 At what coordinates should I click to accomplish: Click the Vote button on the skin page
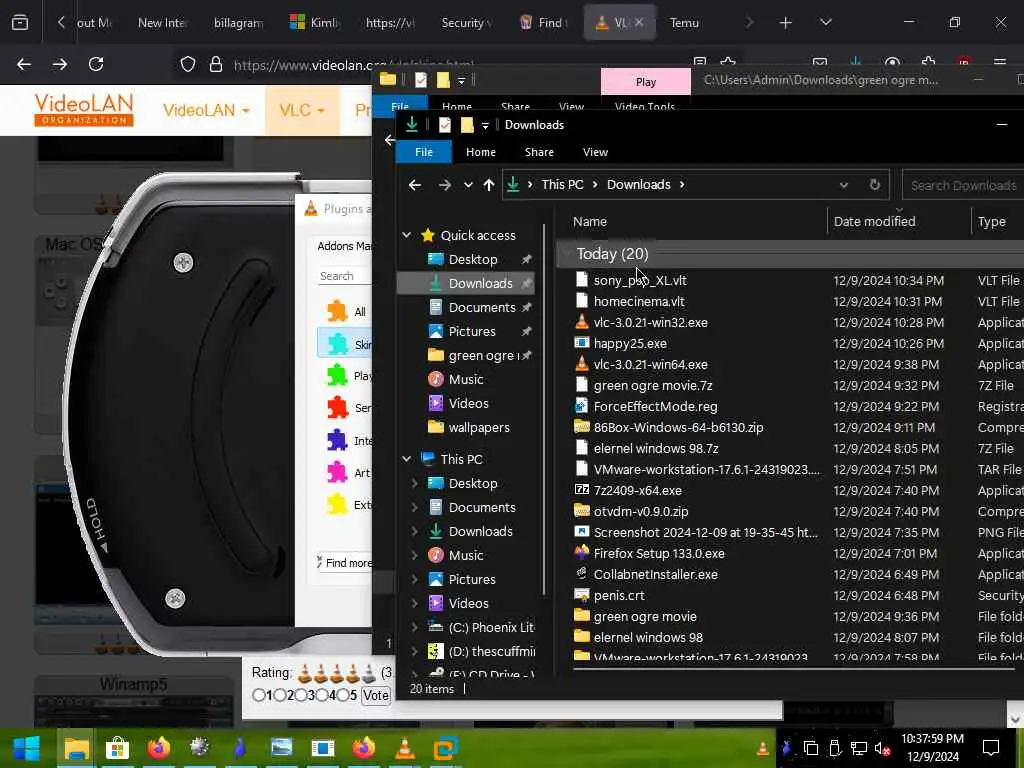[376, 696]
